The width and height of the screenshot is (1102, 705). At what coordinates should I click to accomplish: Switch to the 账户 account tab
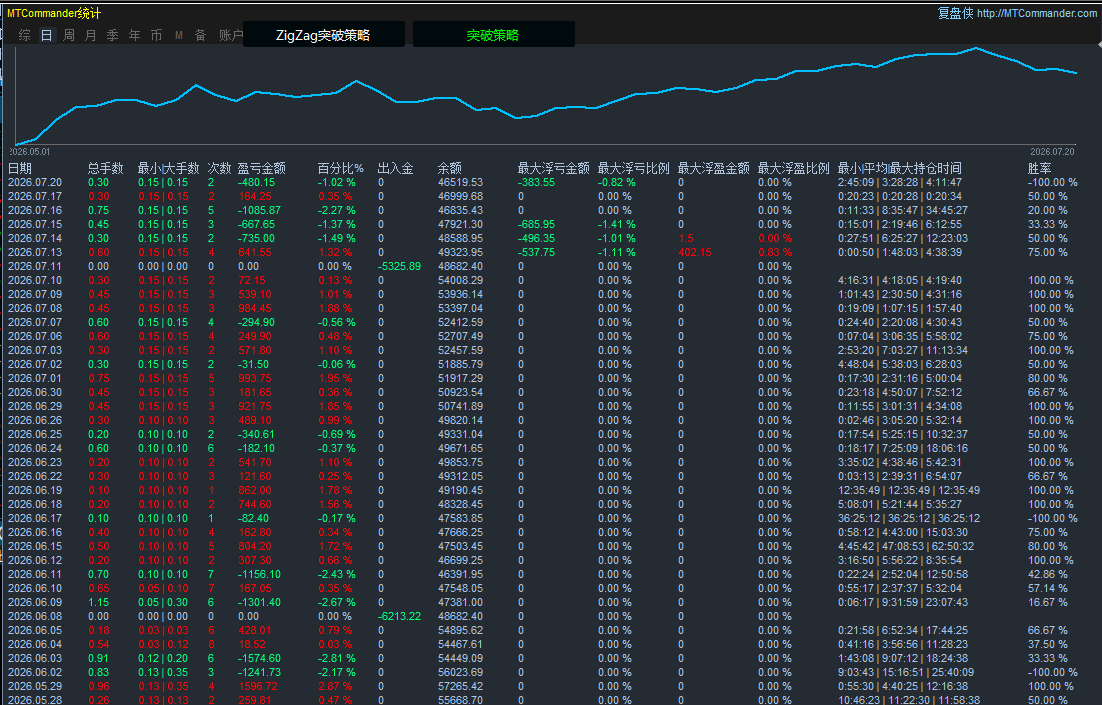click(x=231, y=35)
